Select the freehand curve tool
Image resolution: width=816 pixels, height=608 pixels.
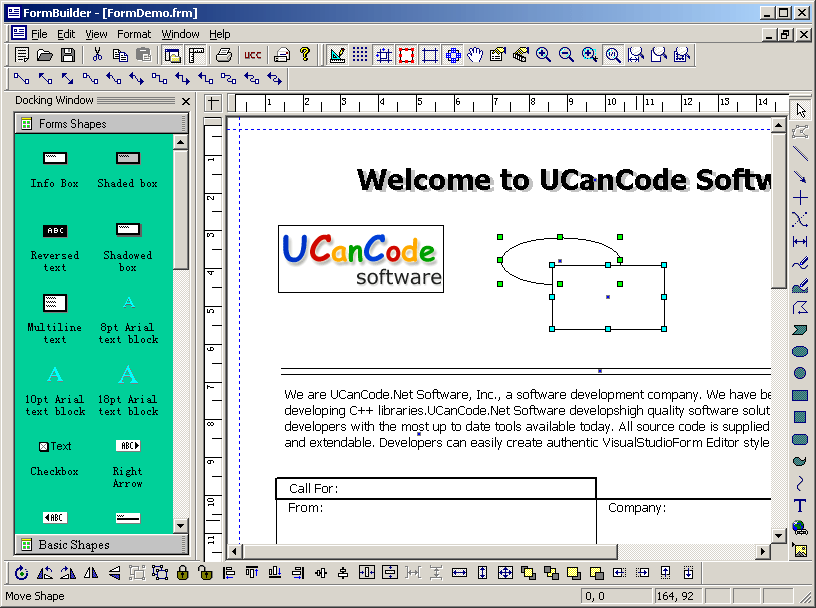(x=800, y=263)
